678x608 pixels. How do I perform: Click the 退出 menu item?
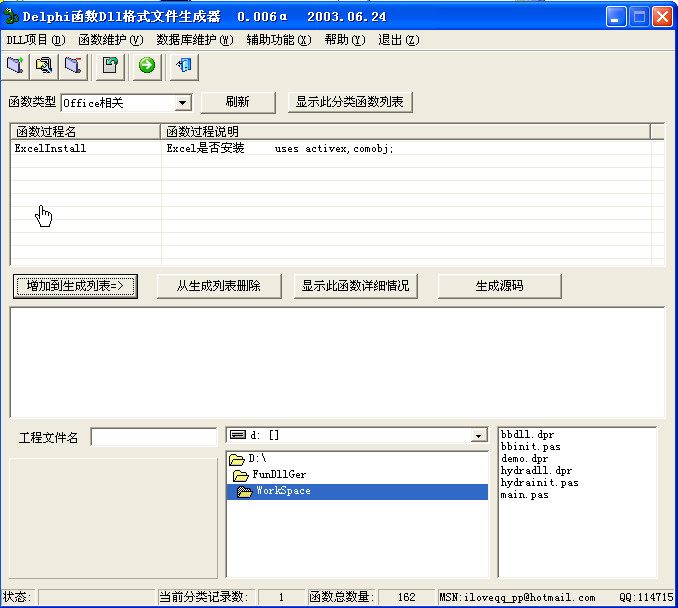(x=399, y=40)
